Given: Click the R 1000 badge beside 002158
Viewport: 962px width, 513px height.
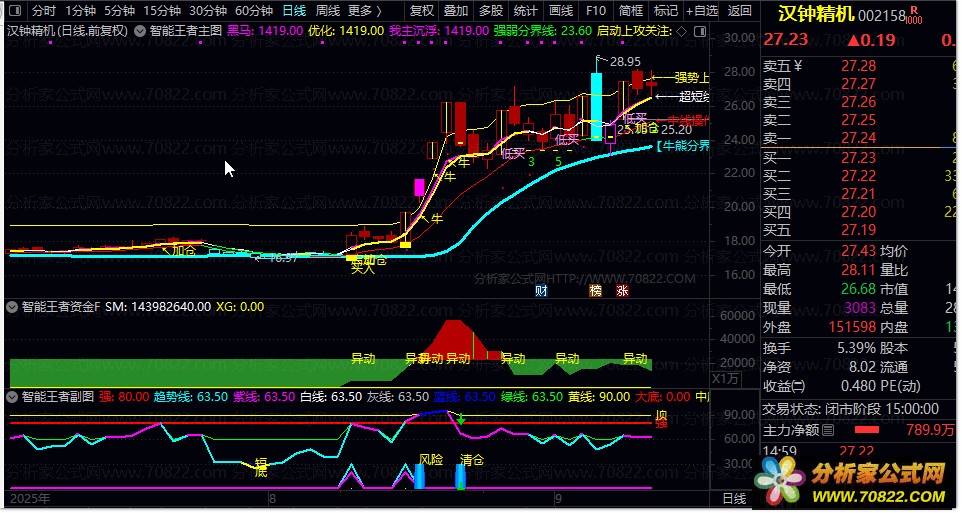Looking at the screenshot, I should point(914,15).
